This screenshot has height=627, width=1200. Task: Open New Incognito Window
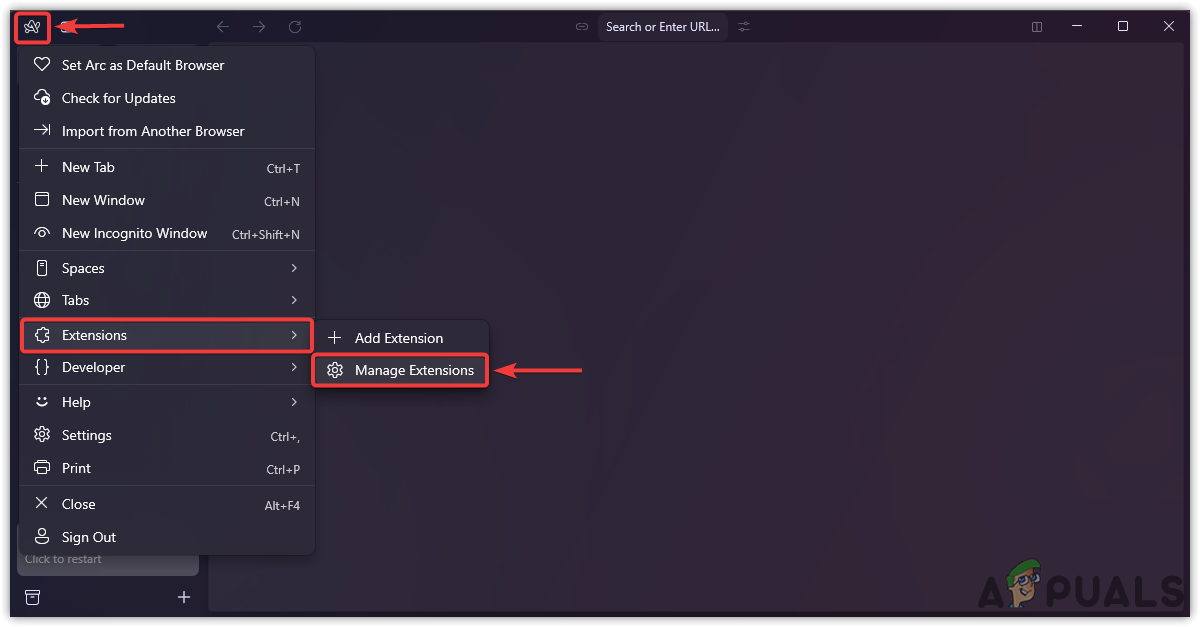(x=134, y=233)
